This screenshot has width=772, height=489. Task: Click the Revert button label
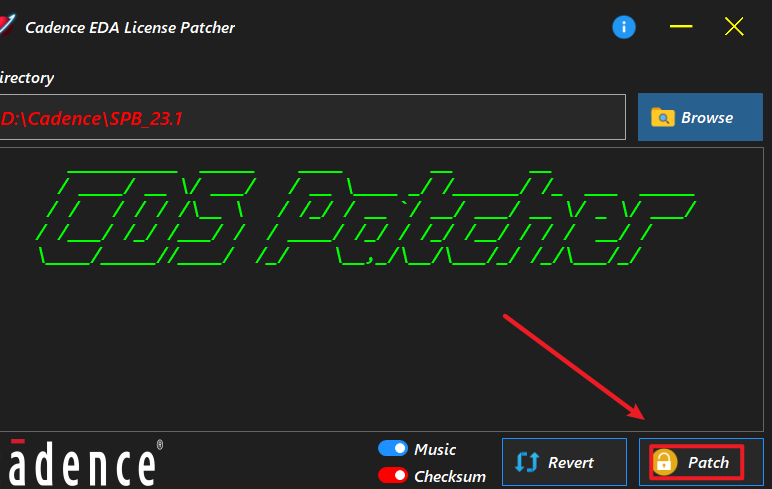pyautogui.click(x=571, y=462)
